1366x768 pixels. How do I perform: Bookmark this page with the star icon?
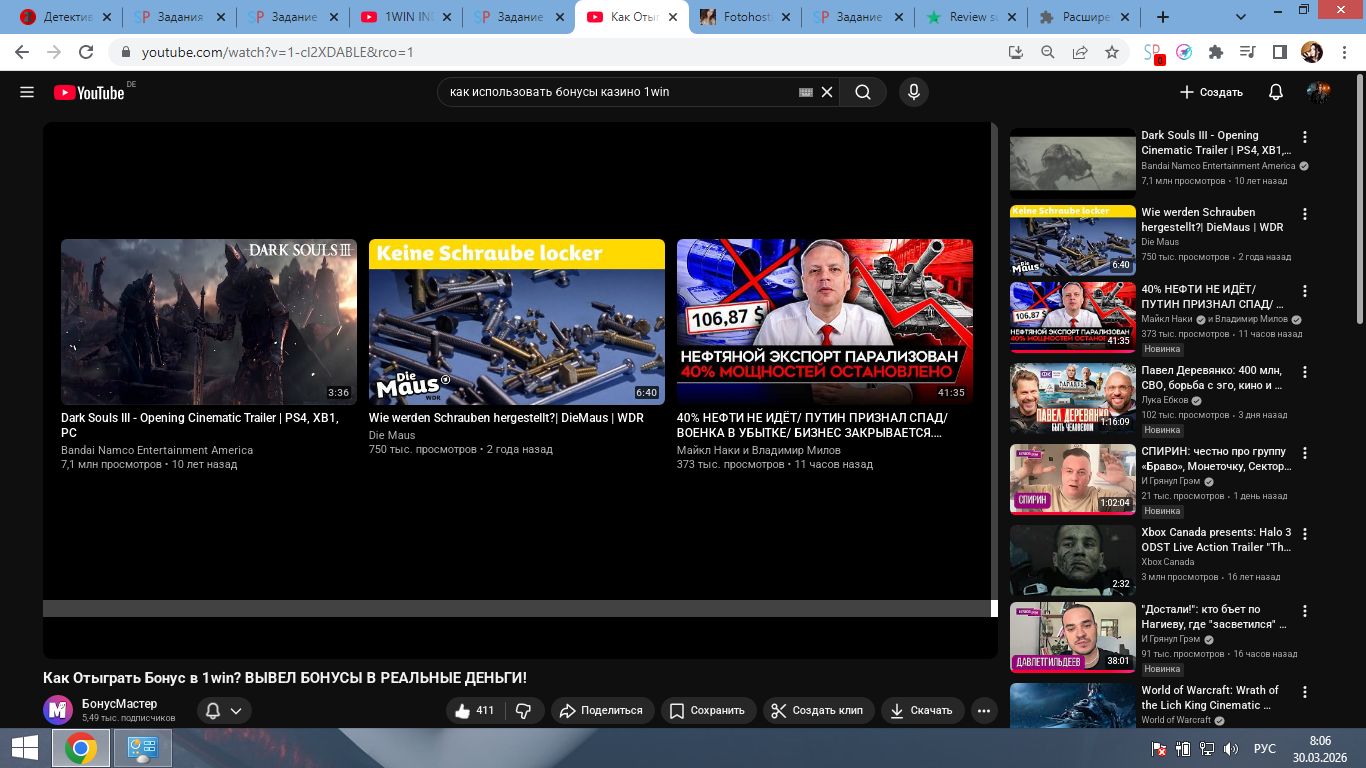1112,52
